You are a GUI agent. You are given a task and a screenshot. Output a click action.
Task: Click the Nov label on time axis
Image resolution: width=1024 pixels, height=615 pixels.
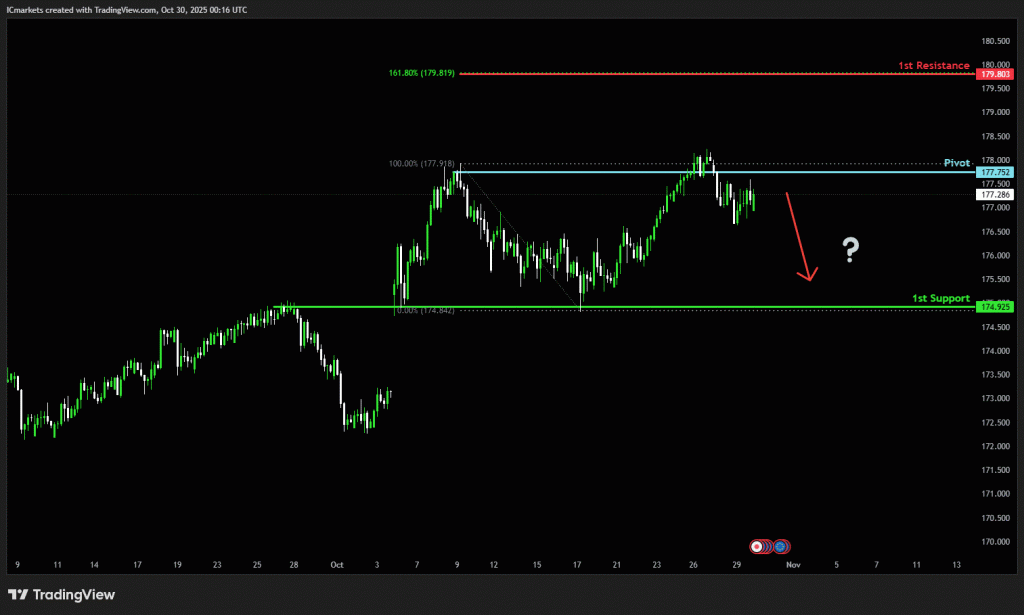pos(793,565)
